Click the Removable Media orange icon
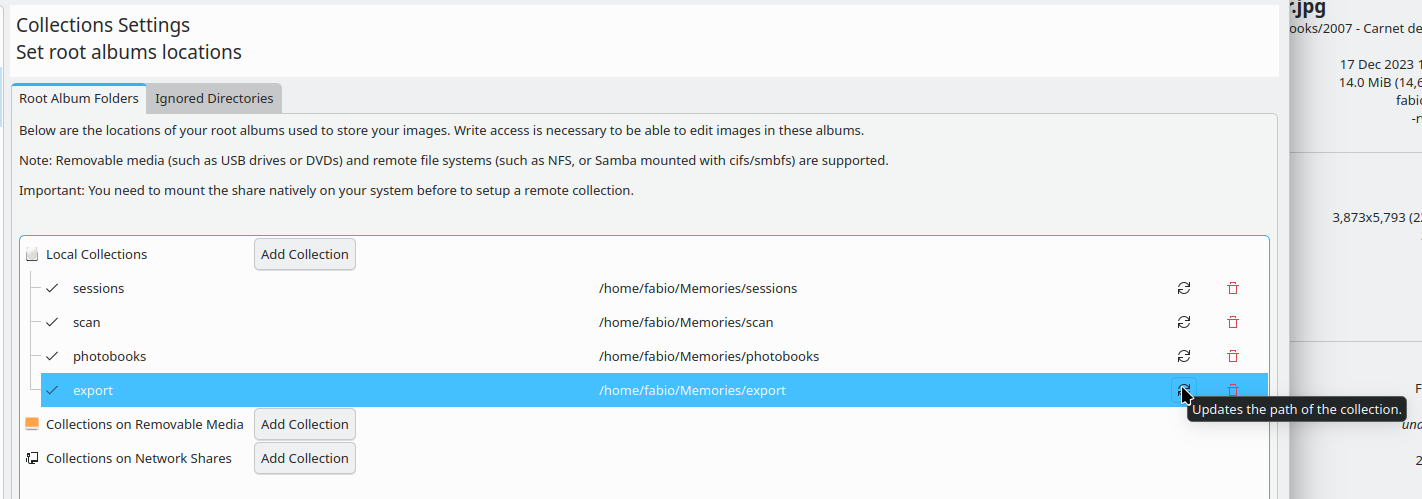This screenshot has height=499, width=1422. click(32, 424)
